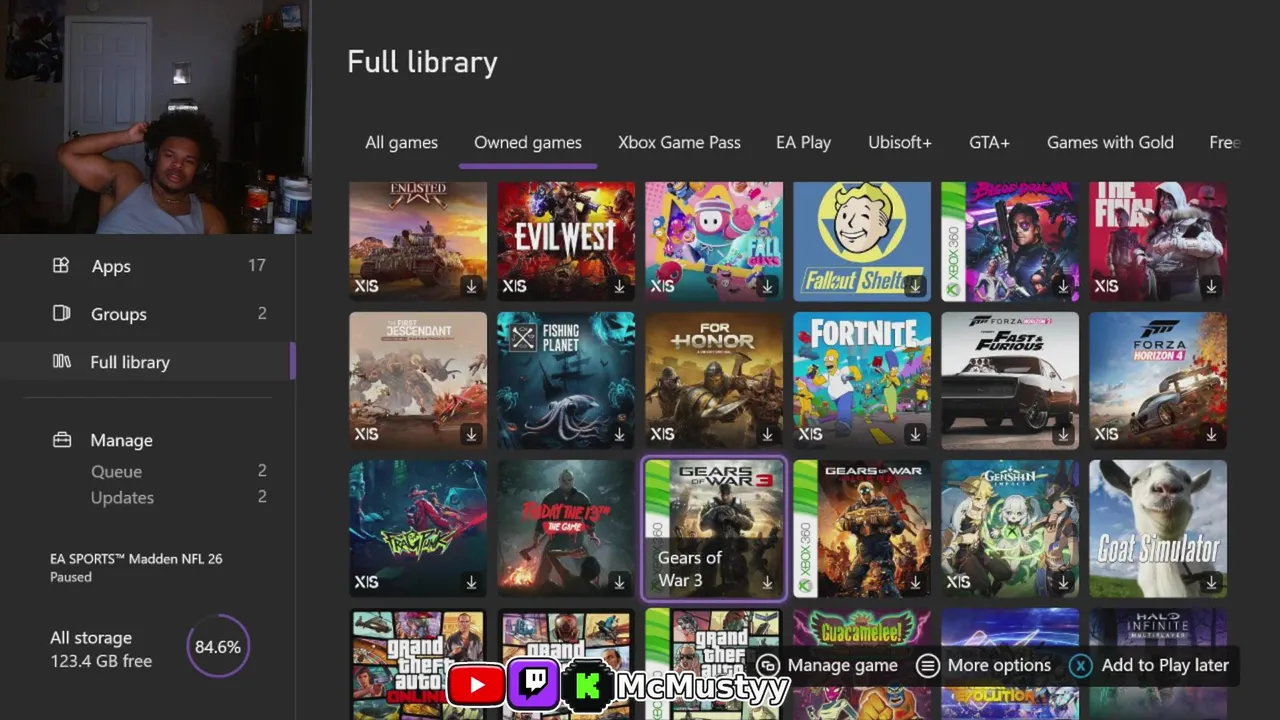Click the Manage toolbox icon

click(x=61, y=440)
